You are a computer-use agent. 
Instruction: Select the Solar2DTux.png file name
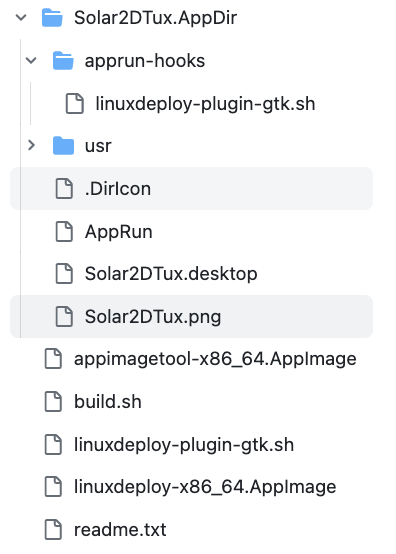tap(153, 317)
